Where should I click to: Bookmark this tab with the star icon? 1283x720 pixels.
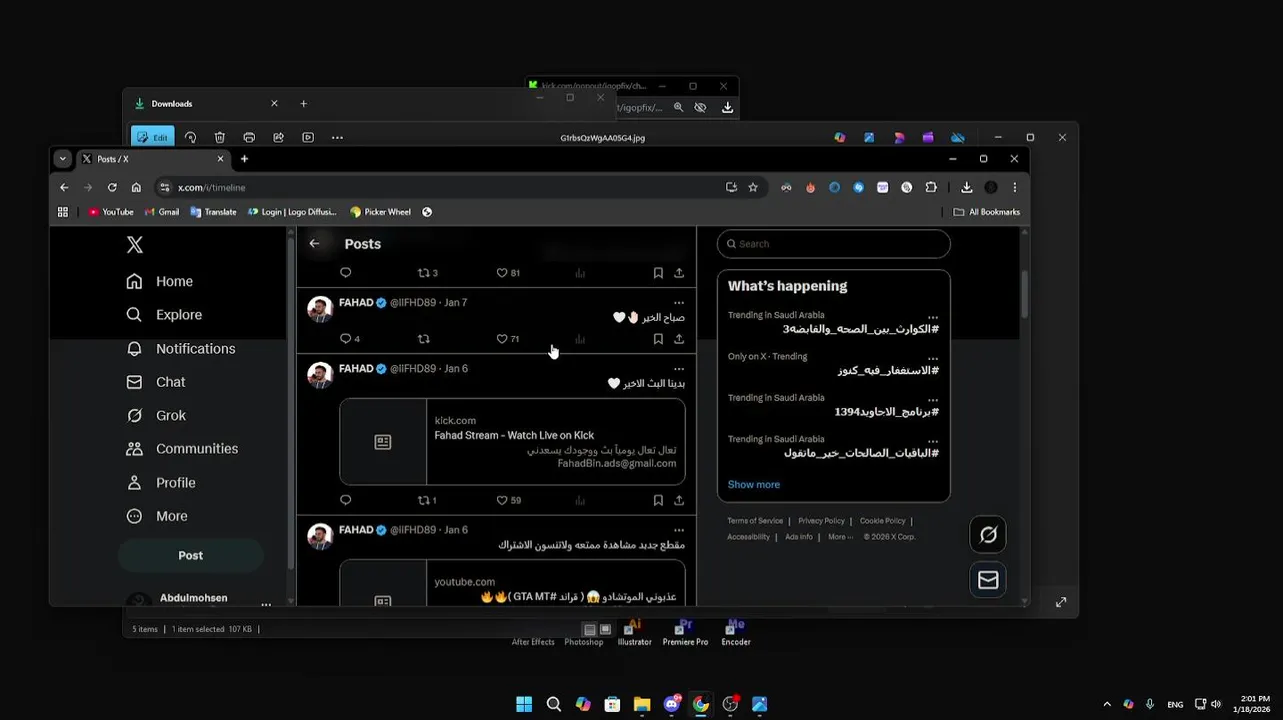point(753,187)
